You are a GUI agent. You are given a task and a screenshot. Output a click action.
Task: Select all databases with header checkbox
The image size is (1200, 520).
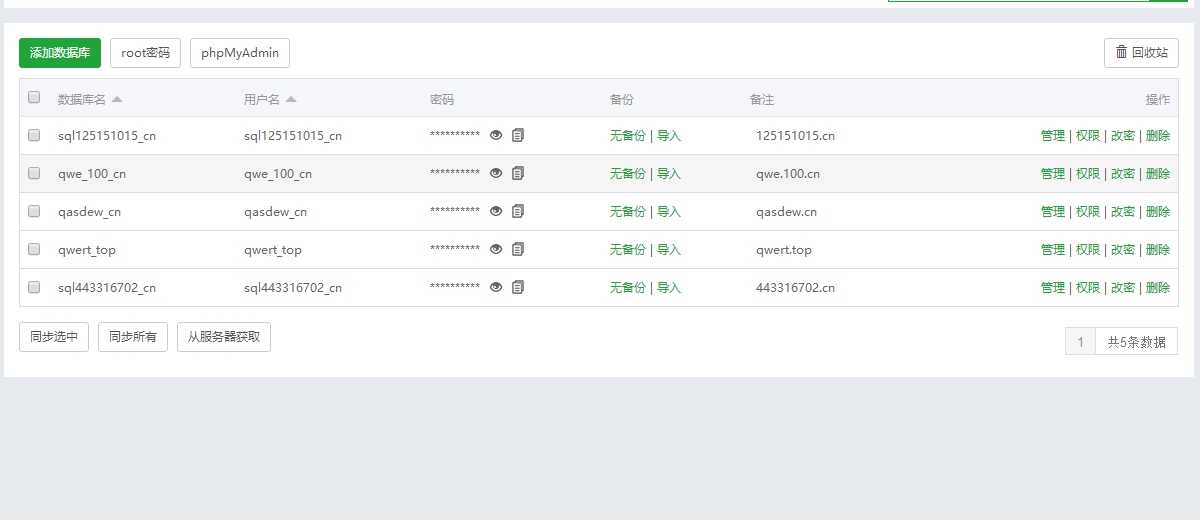click(34, 98)
